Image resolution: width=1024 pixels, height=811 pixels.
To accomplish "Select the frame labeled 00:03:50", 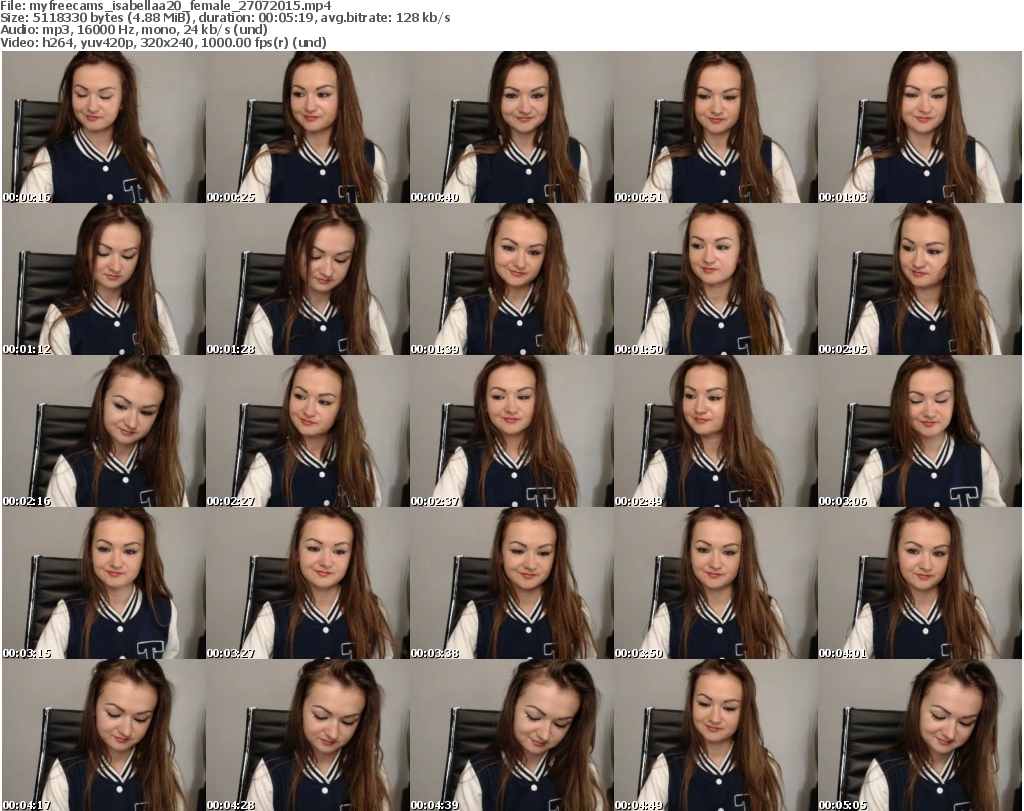I will click(x=715, y=583).
